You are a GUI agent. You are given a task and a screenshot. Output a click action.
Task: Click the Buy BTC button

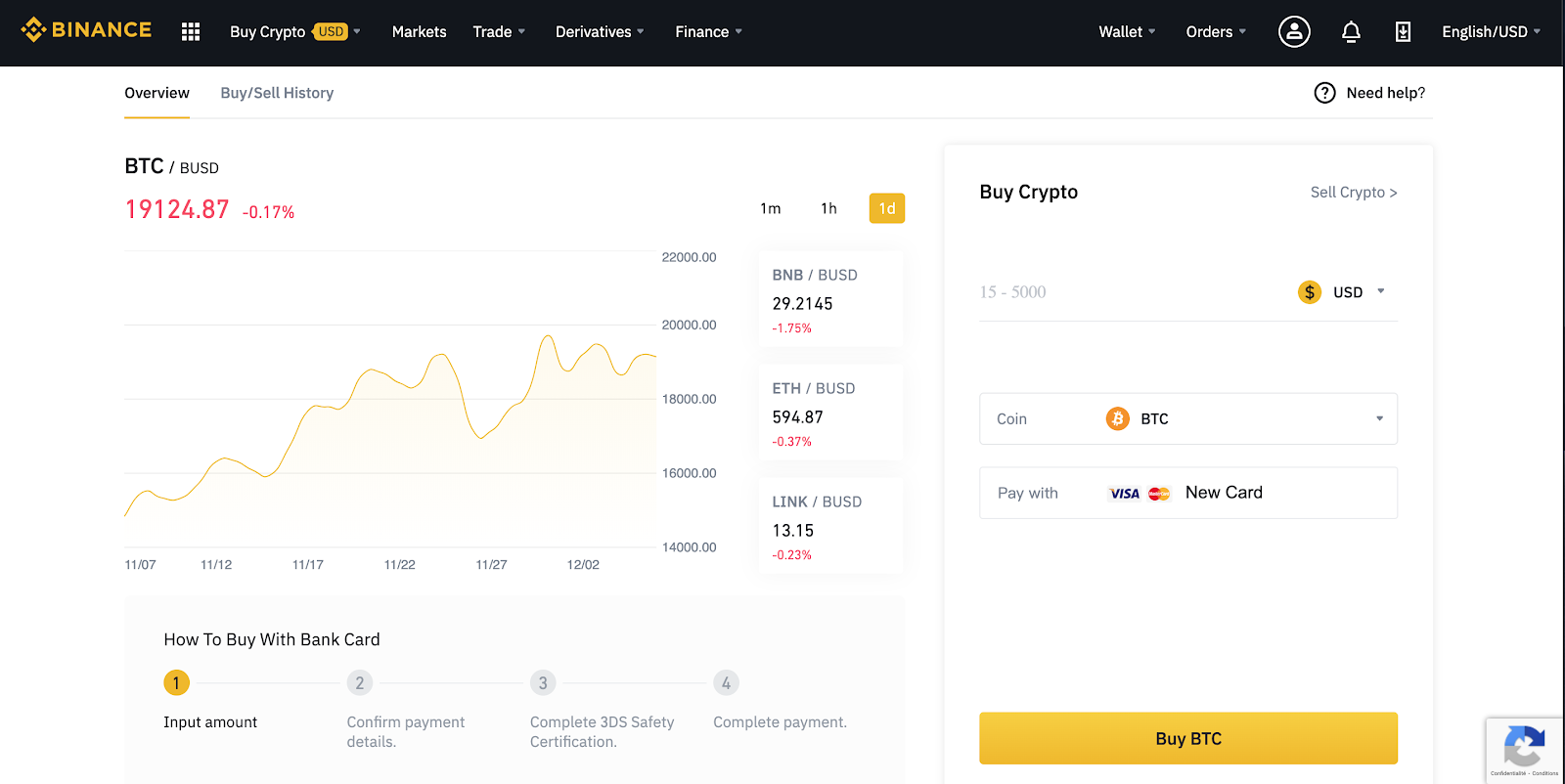click(x=1188, y=738)
